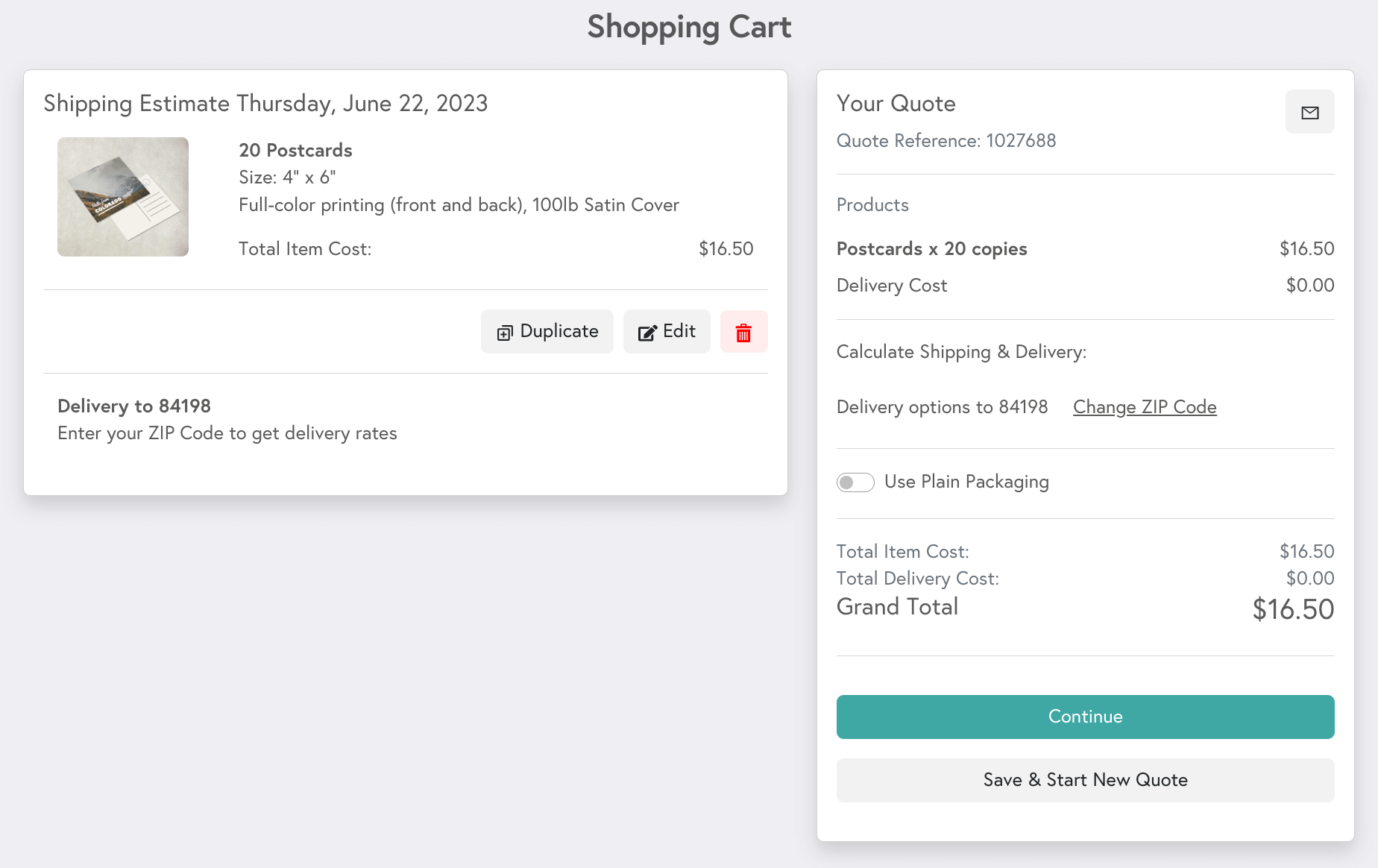Viewport: 1378px width, 868px height.
Task: Click the pencil icon next to Edit
Action: pyautogui.click(x=646, y=331)
